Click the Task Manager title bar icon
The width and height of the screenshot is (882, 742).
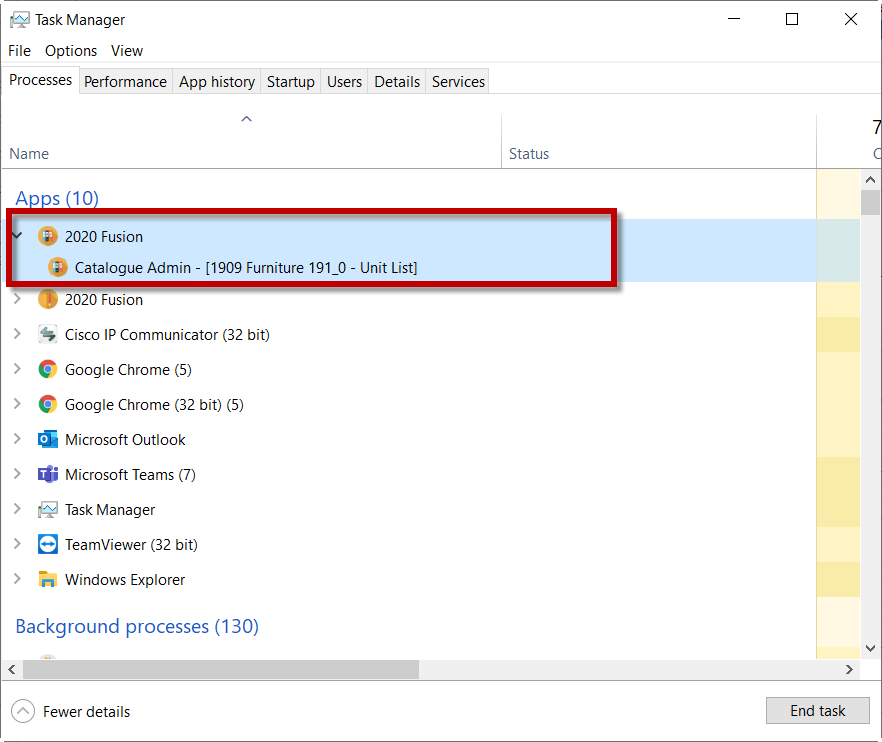pos(20,20)
